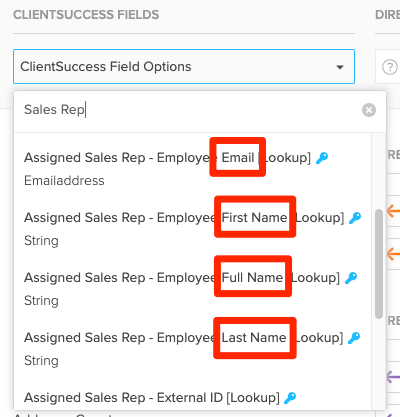Open the ClientSuccess Field Options dropdown
The width and height of the screenshot is (400, 417).
(x=184, y=66)
